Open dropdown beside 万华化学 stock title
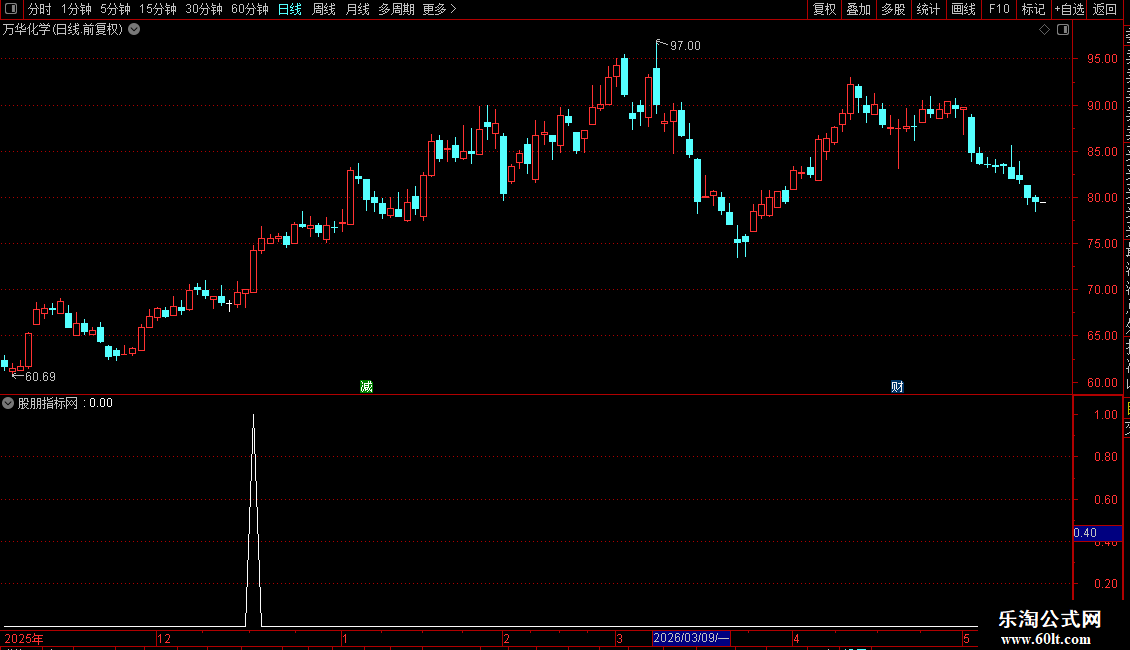 134,30
